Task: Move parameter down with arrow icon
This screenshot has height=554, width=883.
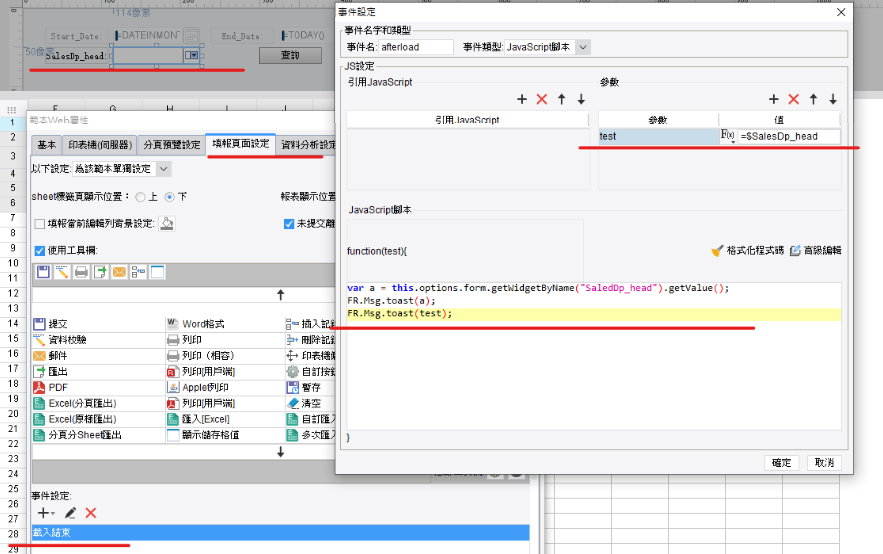Action: (x=833, y=100)
